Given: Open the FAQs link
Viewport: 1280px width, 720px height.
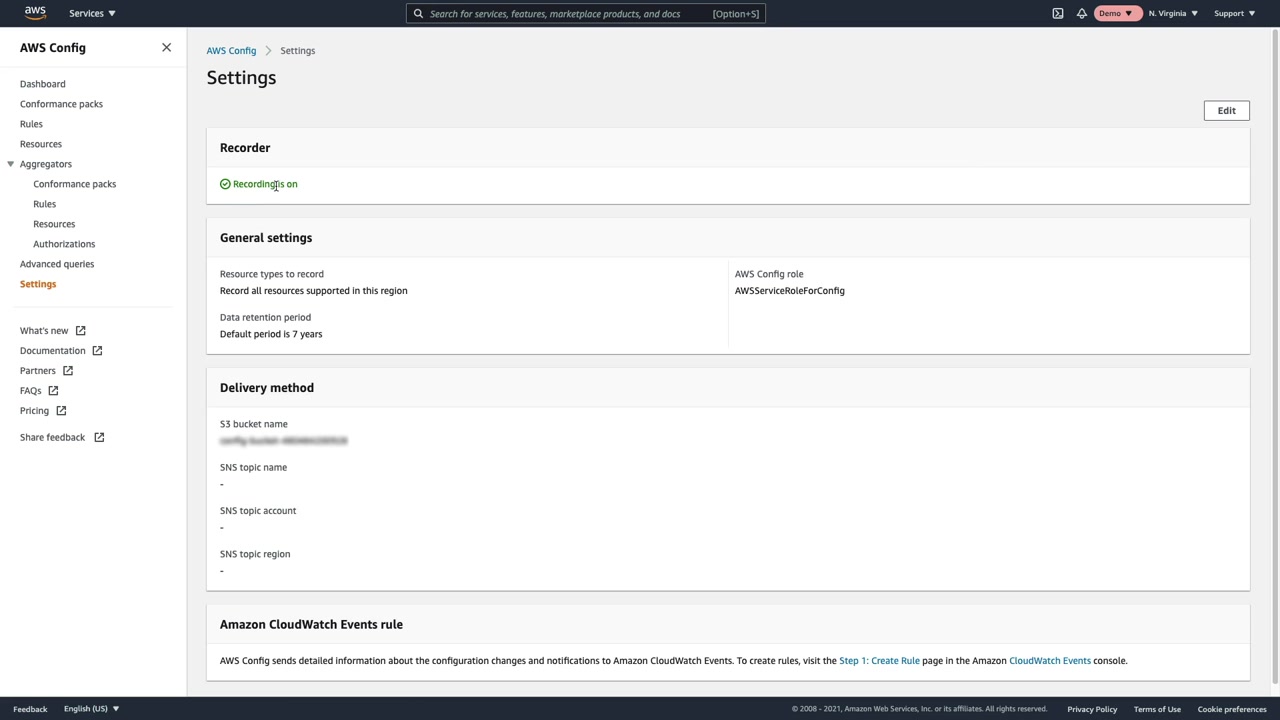Looking at the screenshot, I should pos(30,391).
